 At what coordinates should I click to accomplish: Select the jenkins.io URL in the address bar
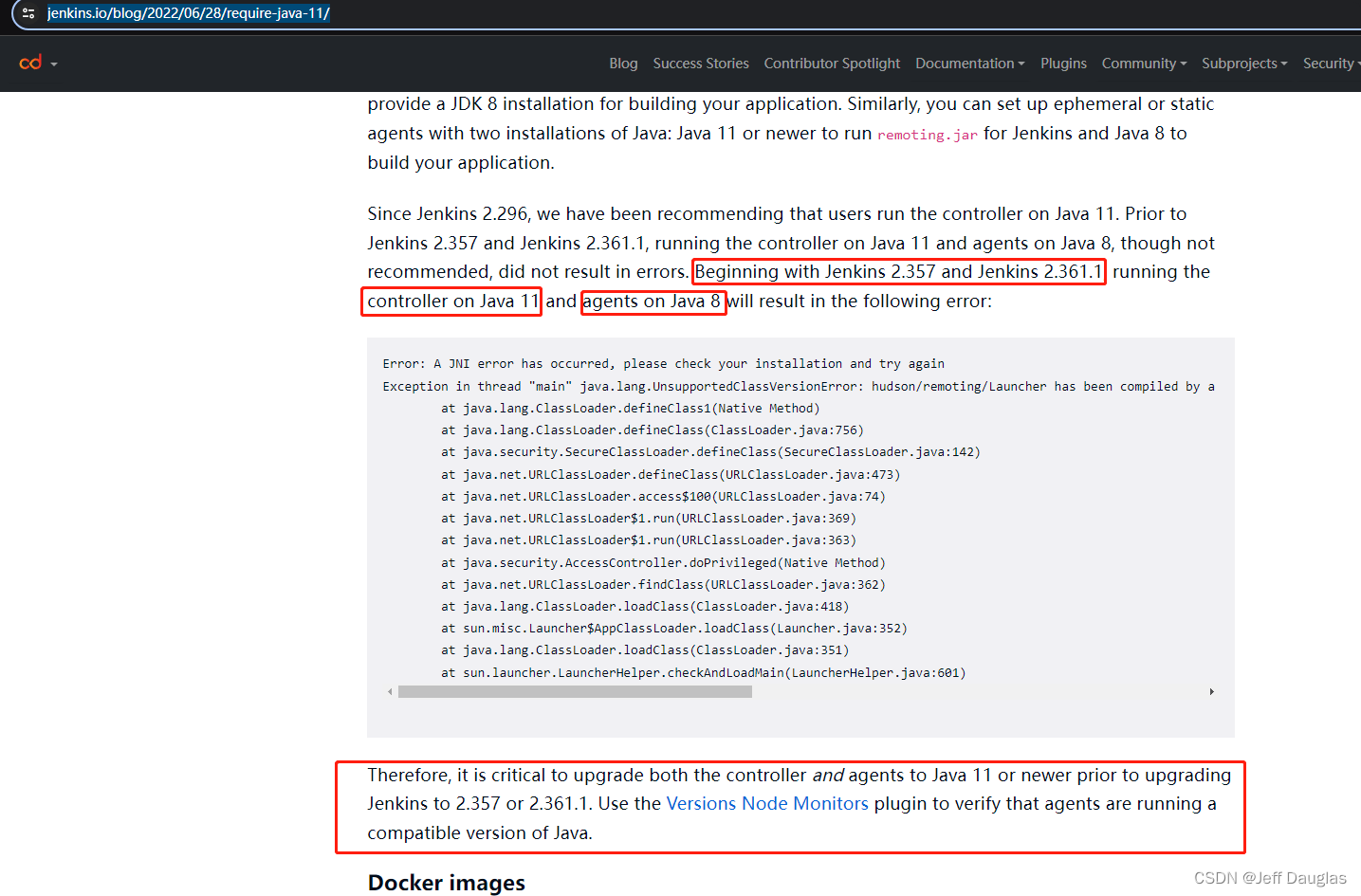pos(187,13)
